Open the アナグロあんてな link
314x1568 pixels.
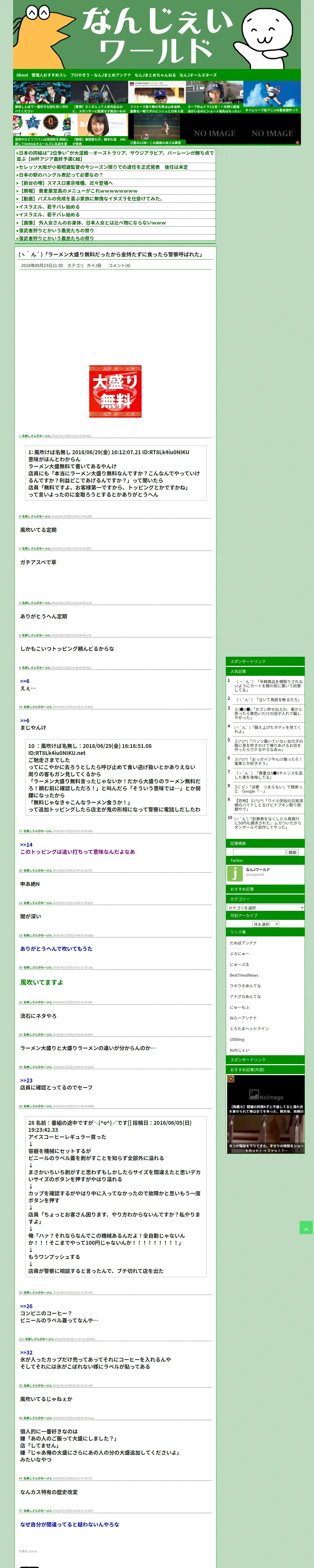pyautogui.click(x=245, y=996)
